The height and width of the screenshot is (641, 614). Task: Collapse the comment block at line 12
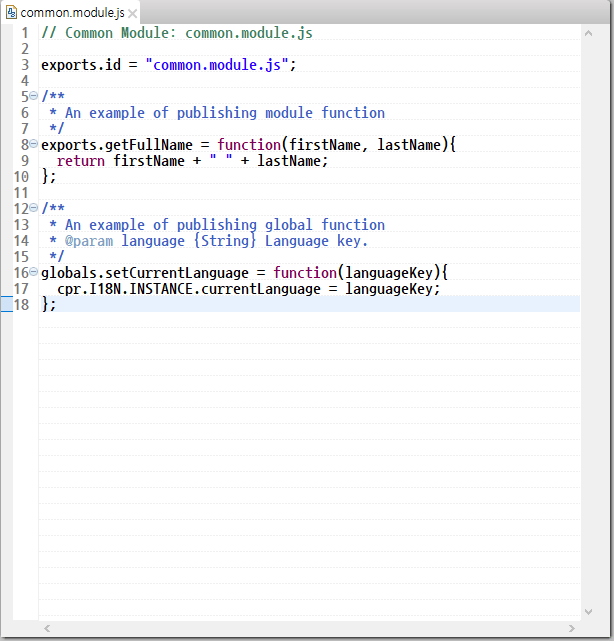34,209
